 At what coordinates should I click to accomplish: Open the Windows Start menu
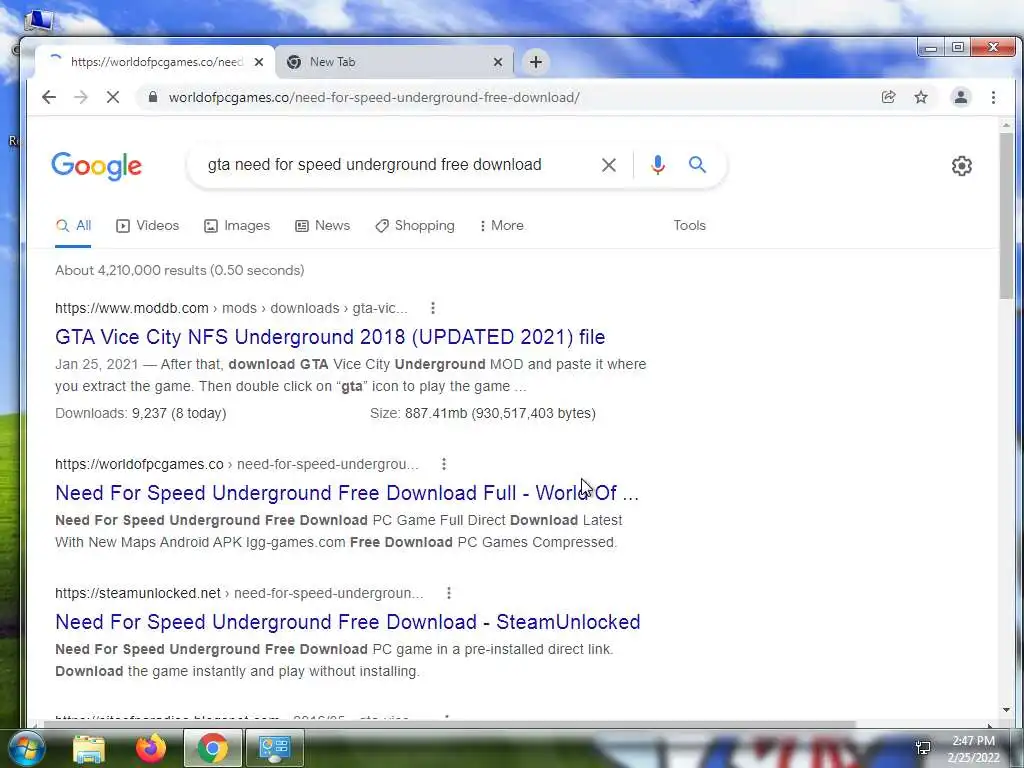click(x=25, y=748)
